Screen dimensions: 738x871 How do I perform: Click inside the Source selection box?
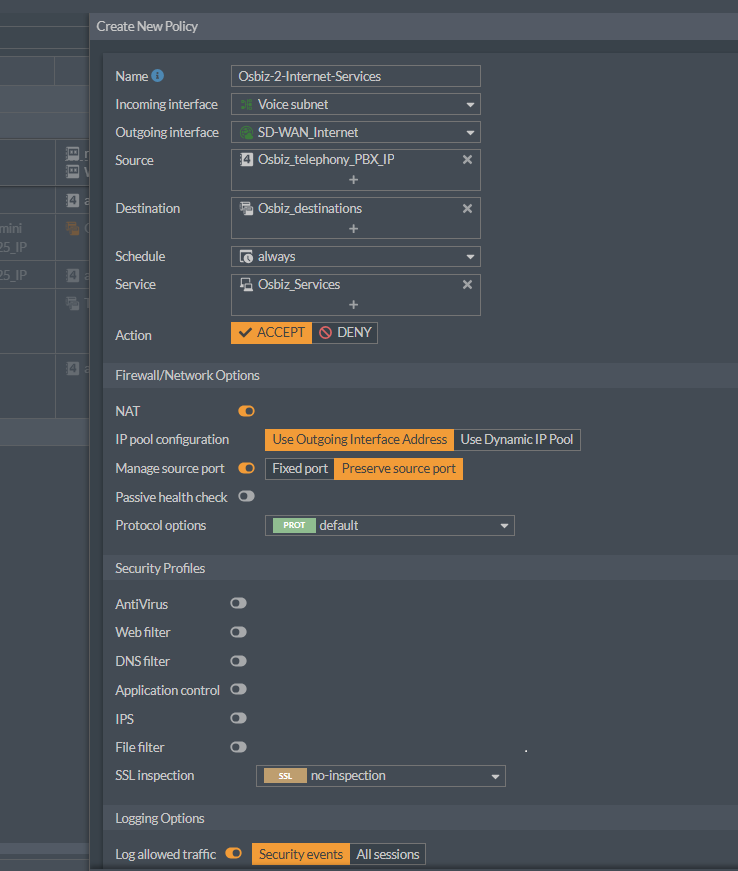355,170
